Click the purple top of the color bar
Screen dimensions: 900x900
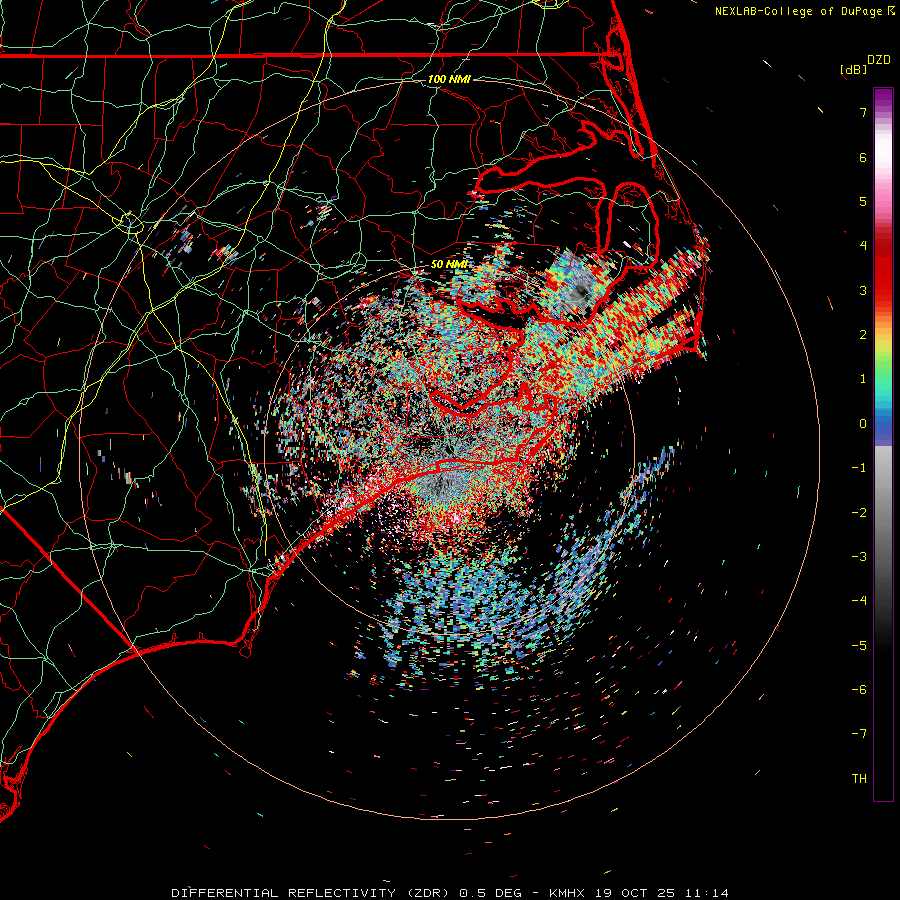pyautogui.click(x=883, y=98)
